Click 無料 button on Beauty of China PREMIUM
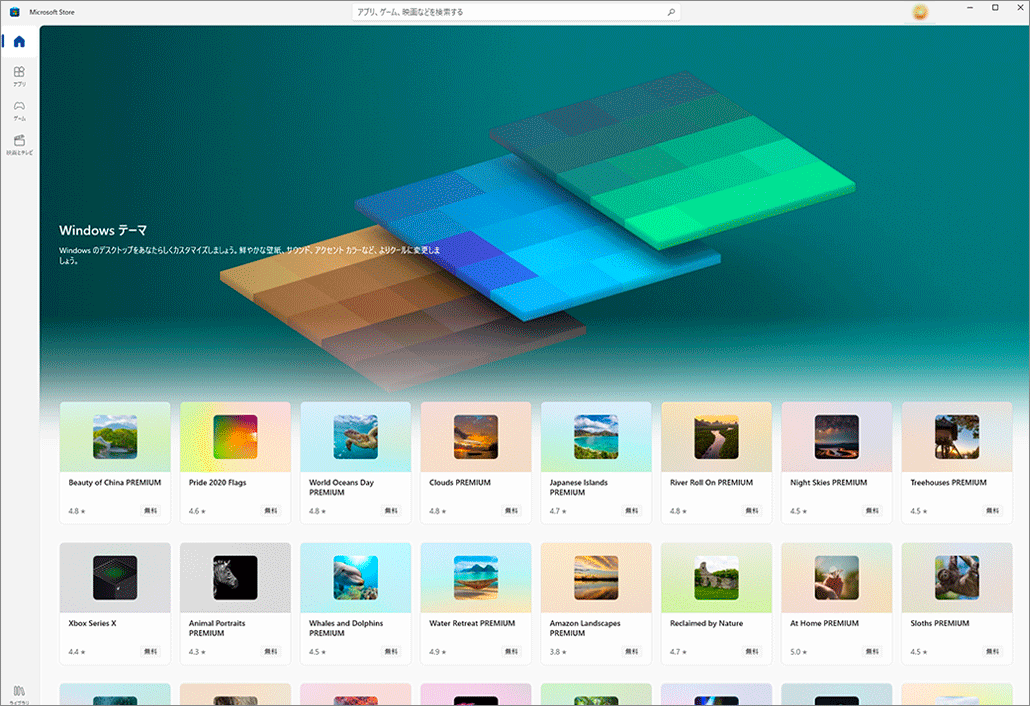The width and height of the screenshot is (1030, 706). 150,510
